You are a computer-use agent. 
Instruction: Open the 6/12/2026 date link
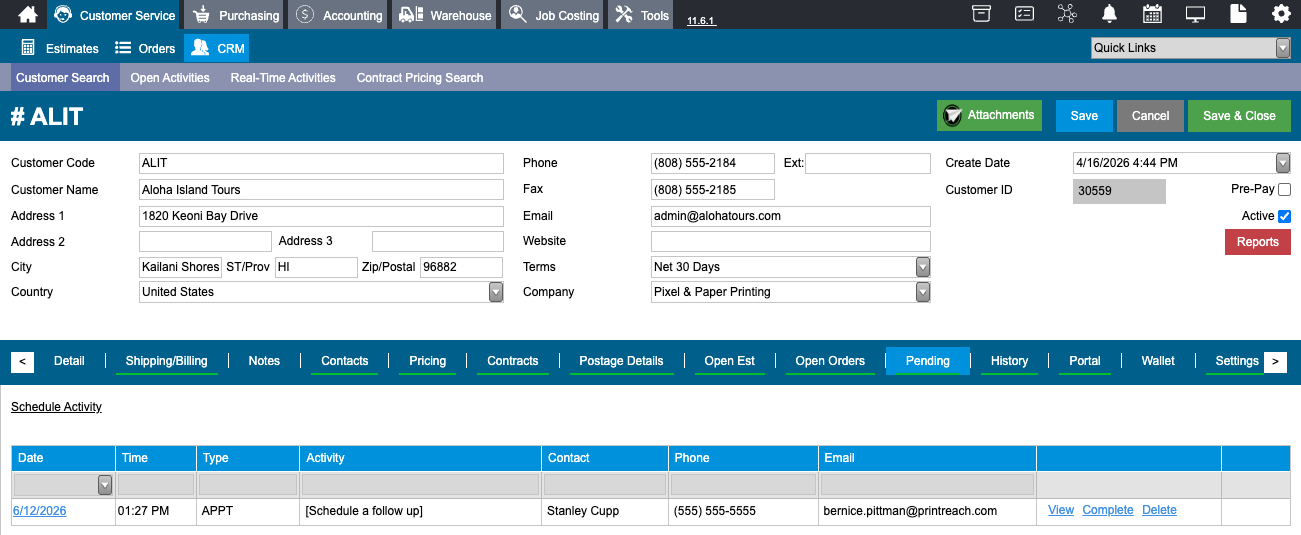(40, 511)
